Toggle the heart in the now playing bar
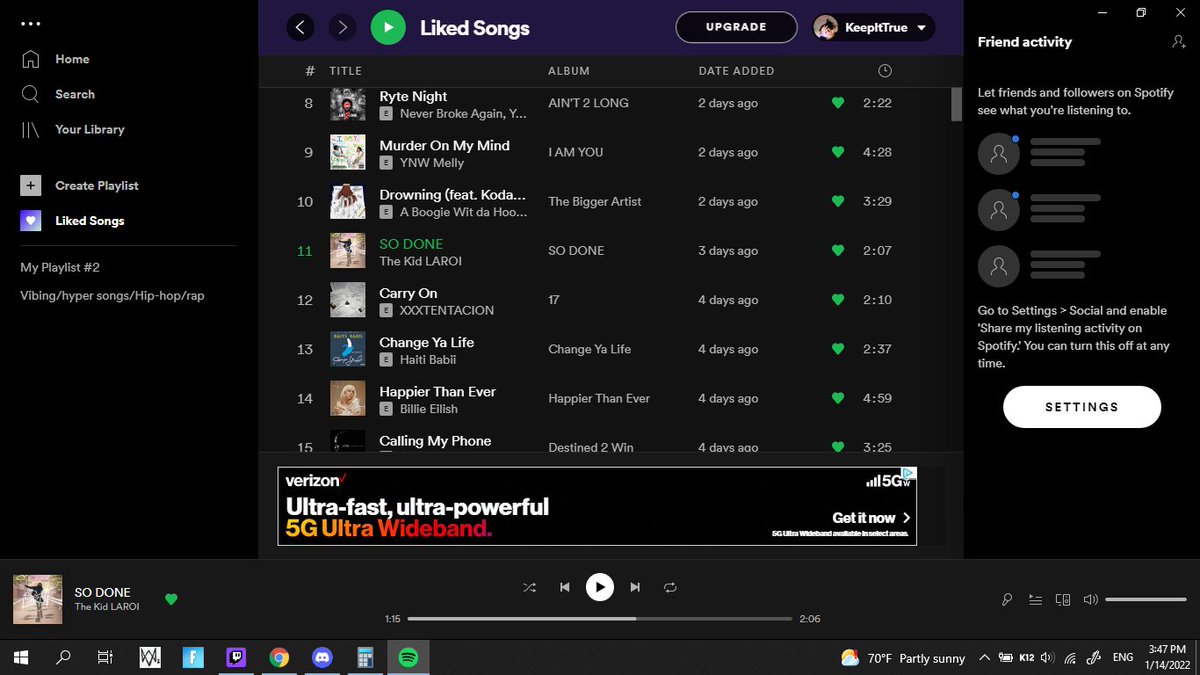The height and width of the screenshot is (675, 1200). (x=171, y=599)
